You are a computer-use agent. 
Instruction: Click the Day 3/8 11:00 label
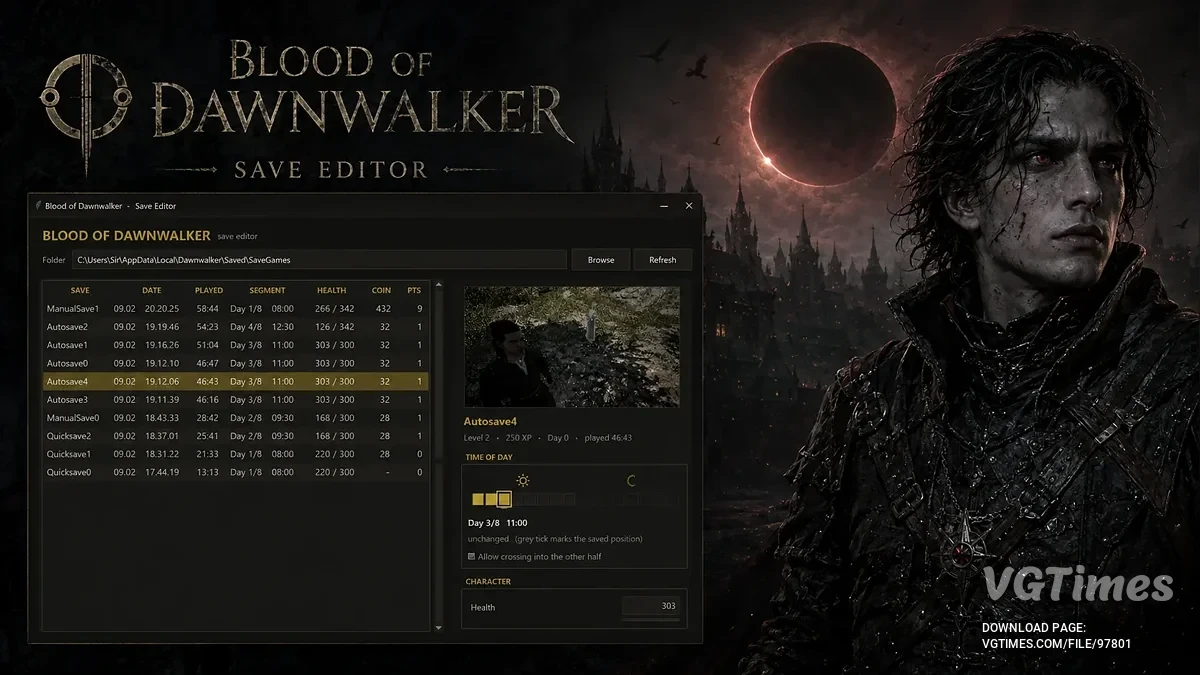click(498, 523)
